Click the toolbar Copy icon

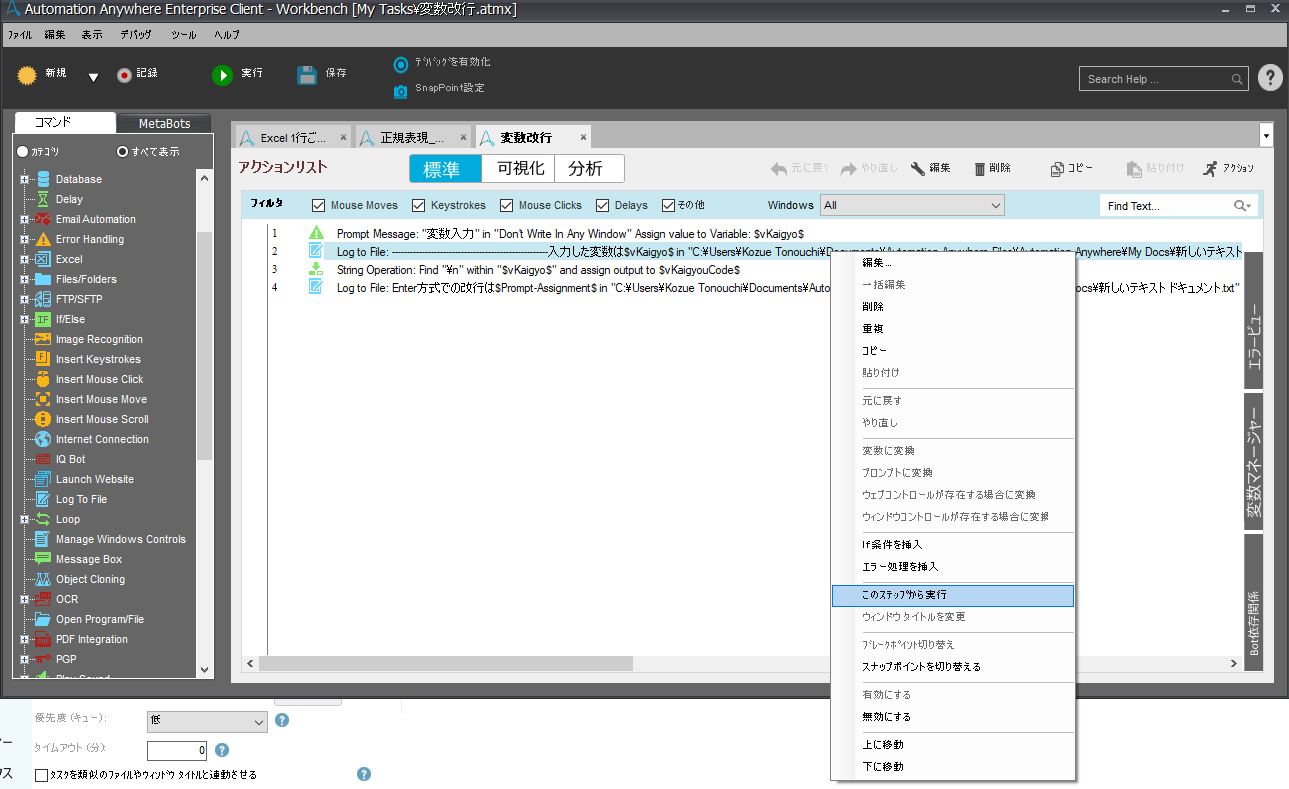click(x=1057, y=169)
